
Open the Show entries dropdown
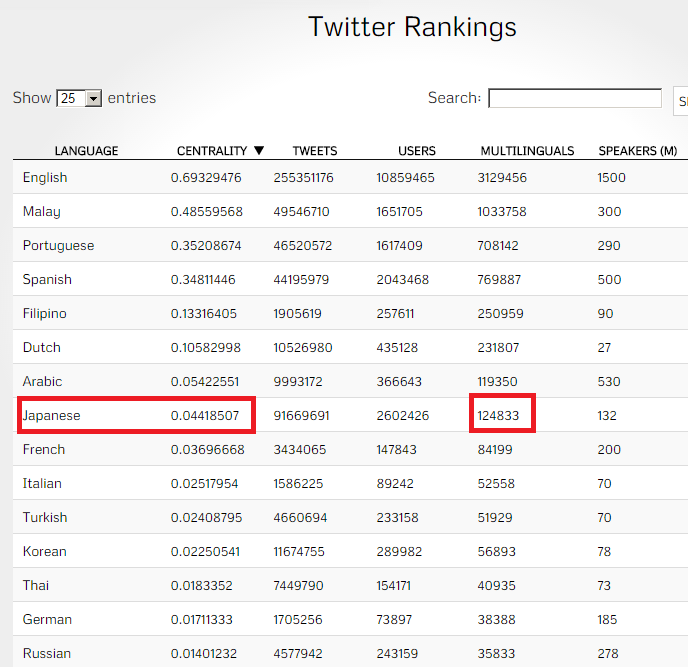pos(79,98)
